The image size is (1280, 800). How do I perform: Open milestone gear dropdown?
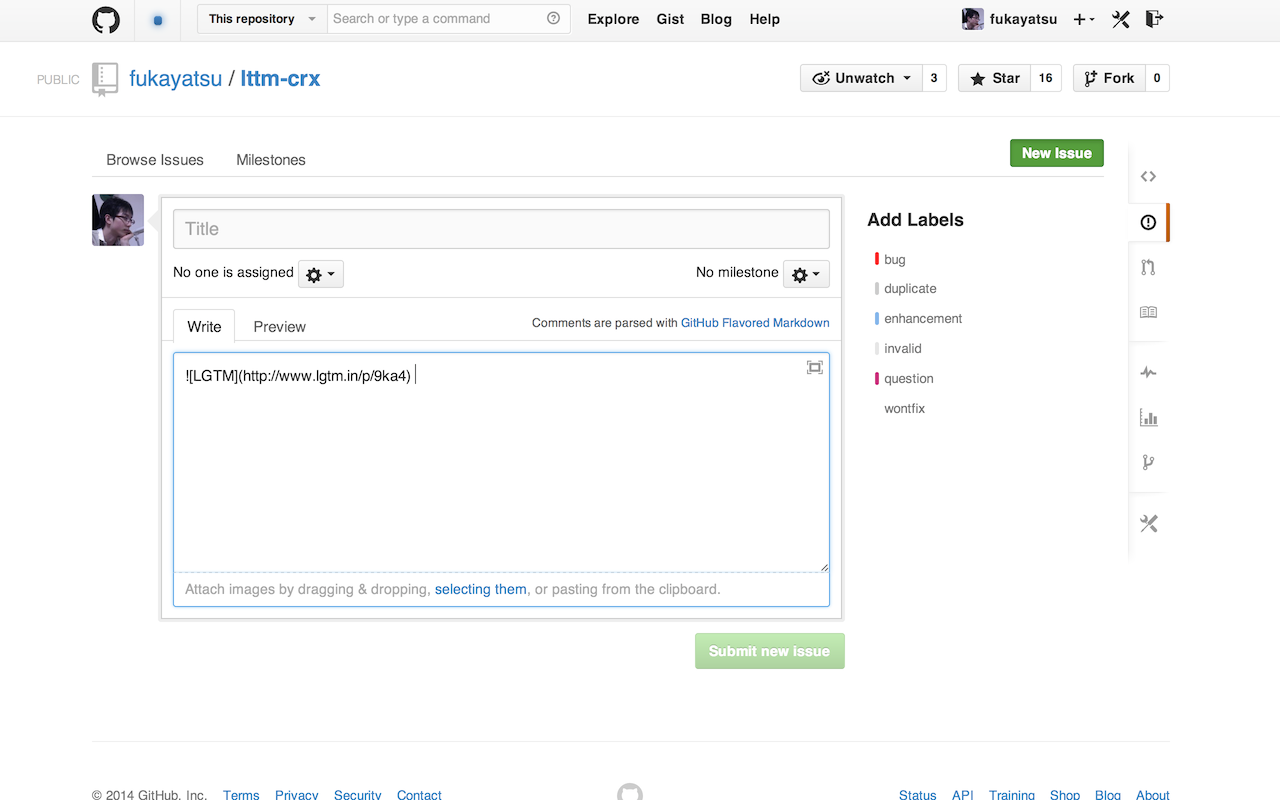click(806, 274)
